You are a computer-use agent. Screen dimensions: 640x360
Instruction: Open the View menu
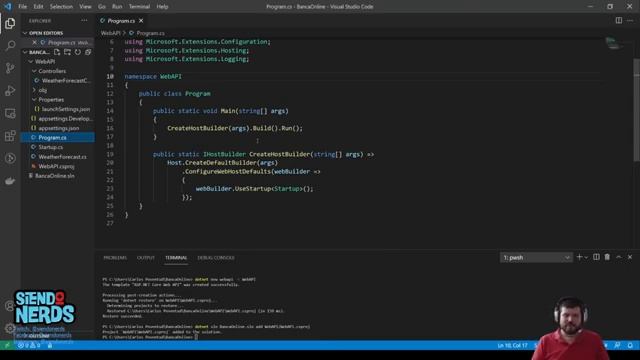click(85, 7)
